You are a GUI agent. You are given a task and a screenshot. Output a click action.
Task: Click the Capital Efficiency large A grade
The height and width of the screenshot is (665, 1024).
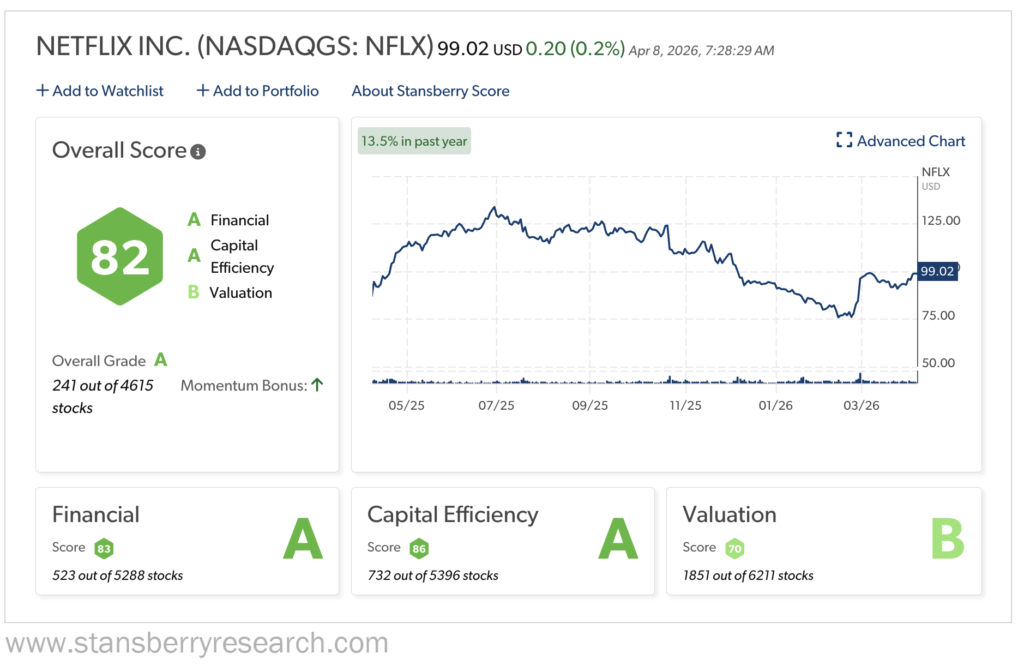click(x=618, y=541)
